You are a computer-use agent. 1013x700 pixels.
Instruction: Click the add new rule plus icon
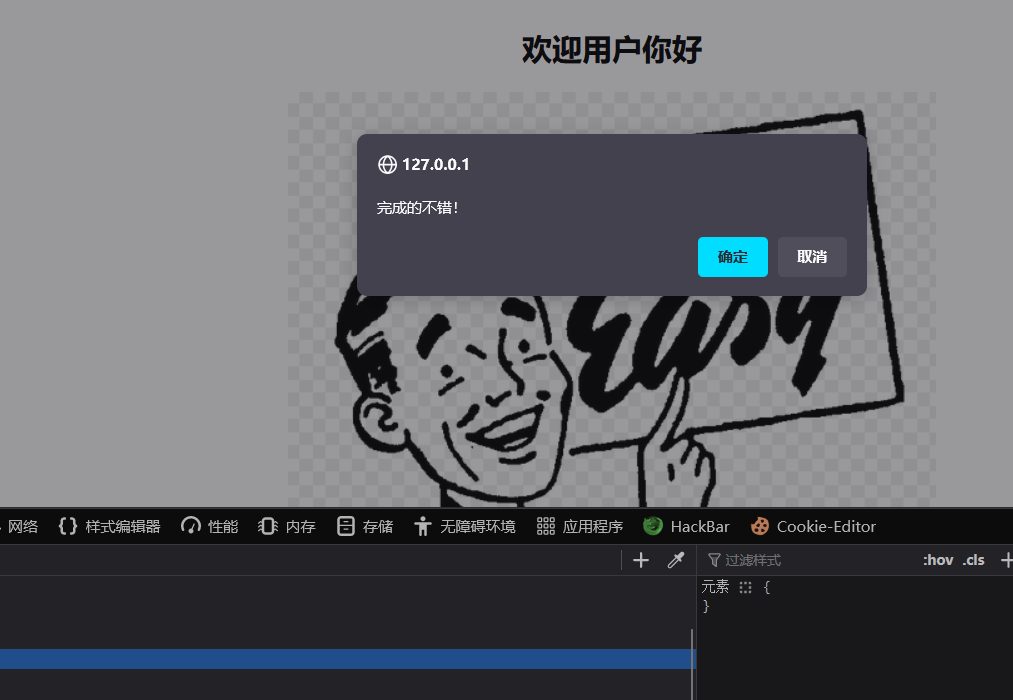click(1006, 560)
